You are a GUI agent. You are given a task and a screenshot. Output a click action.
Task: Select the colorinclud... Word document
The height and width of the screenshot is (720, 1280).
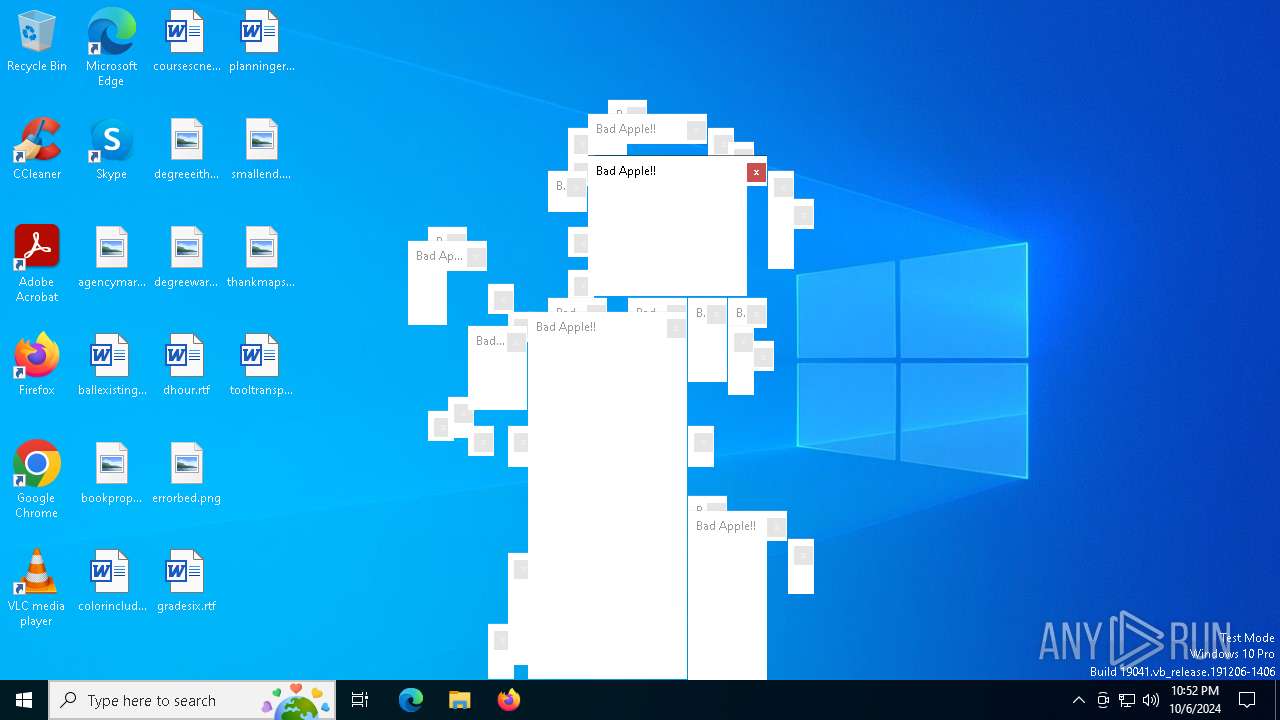(111, 581)
